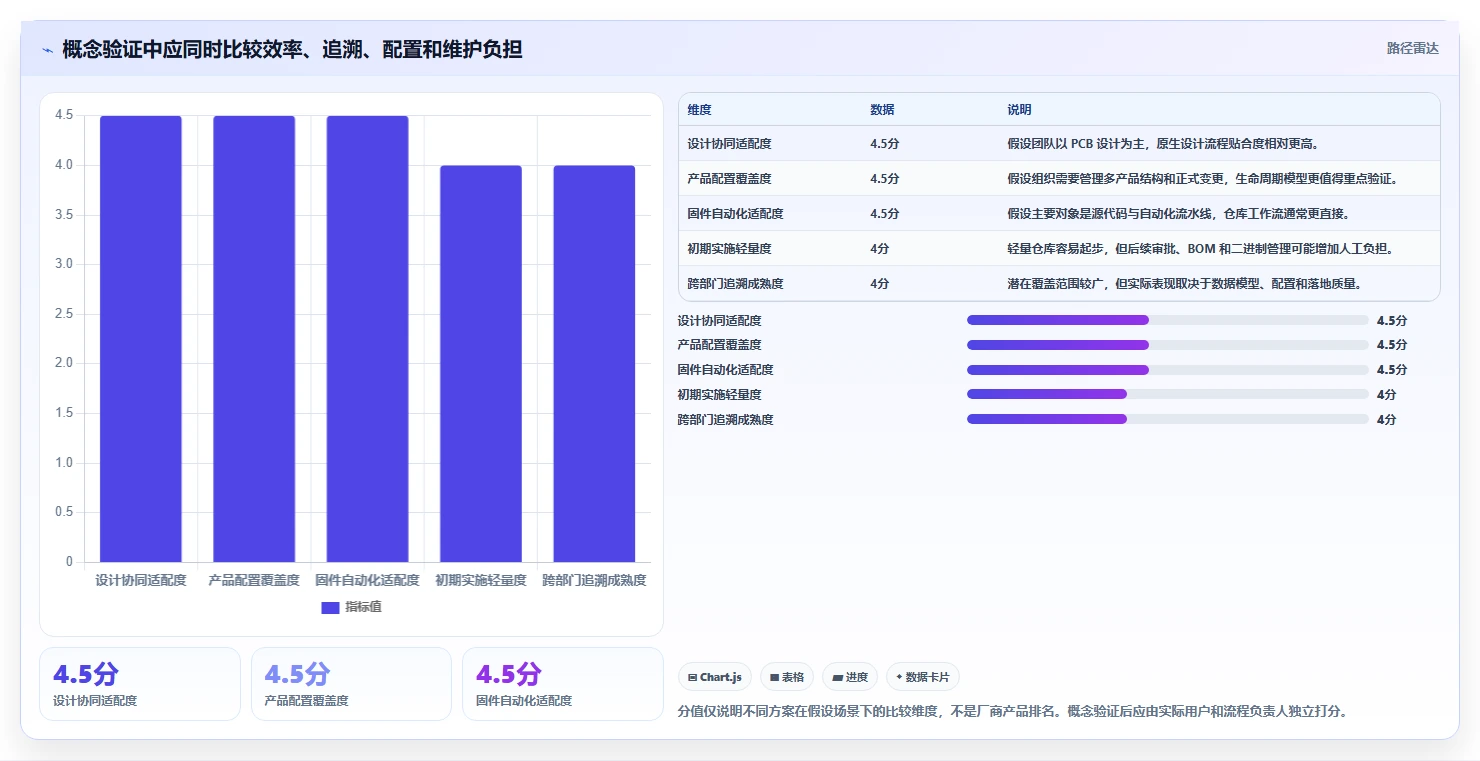Click the 固件自动化适配度 progress bar
The image size is (1480, 761).
[x=1168, y=370]
